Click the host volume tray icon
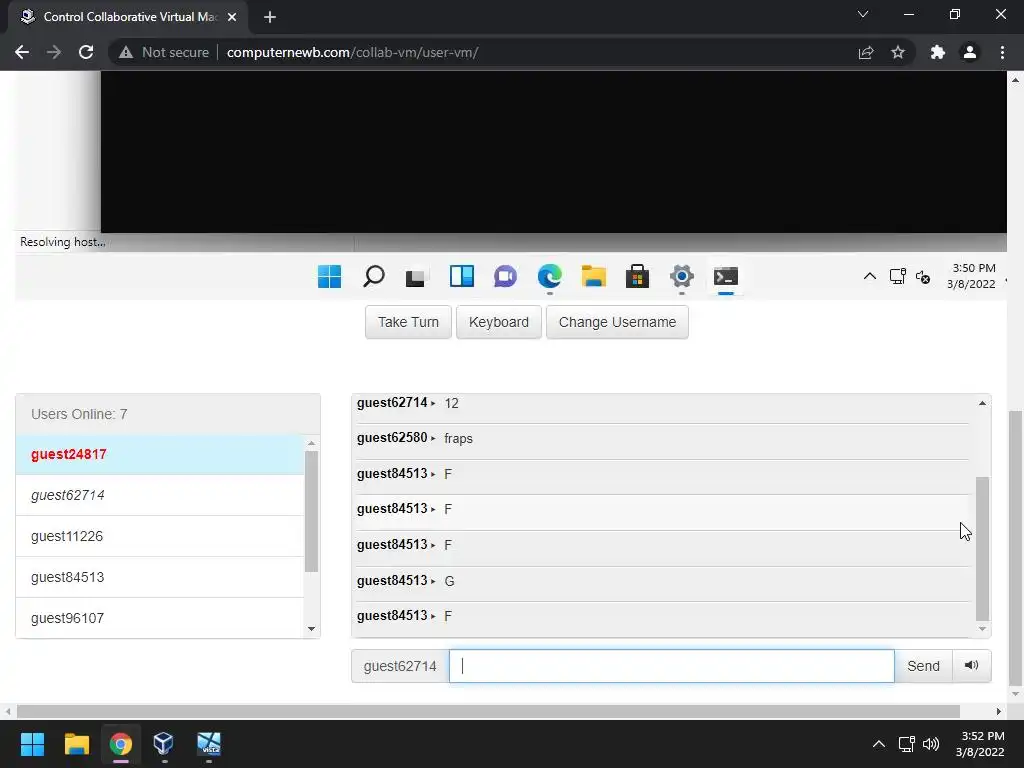This screenshot has height=768, width=1024. click(931, 744)
